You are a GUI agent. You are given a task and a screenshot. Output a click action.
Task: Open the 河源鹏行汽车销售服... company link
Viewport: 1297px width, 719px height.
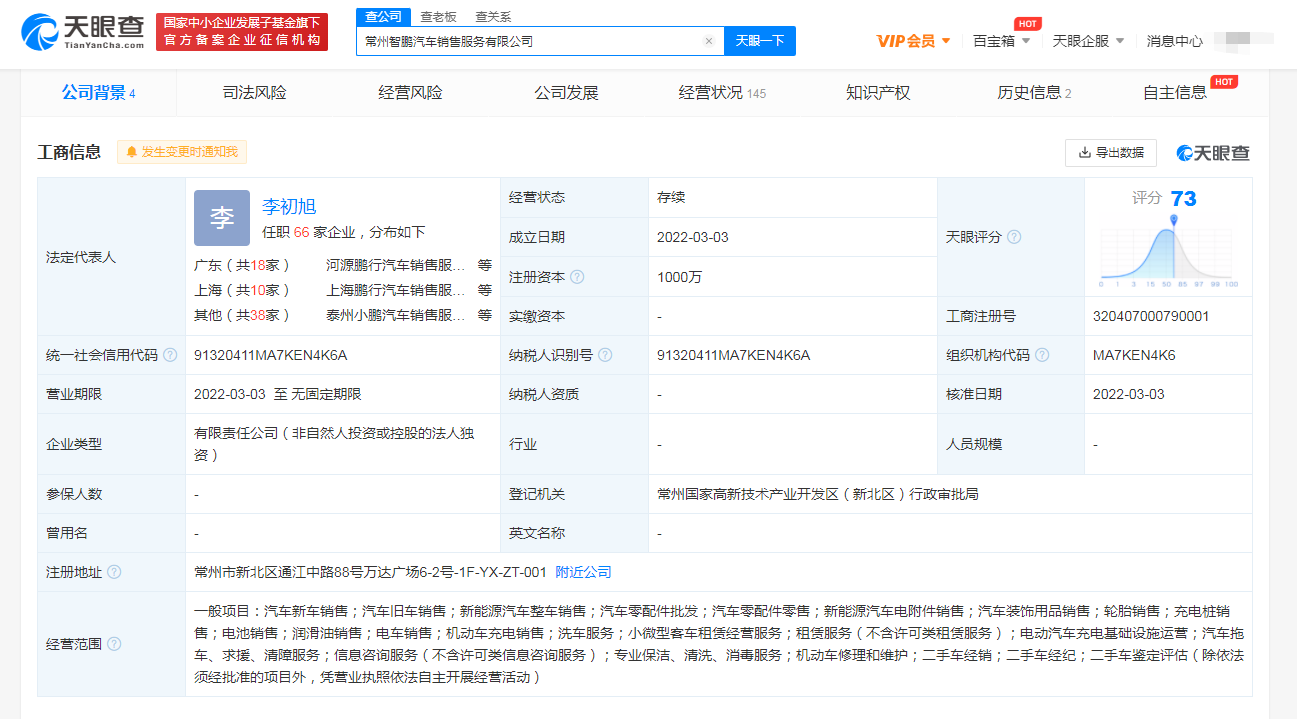(x=396, y=265)
